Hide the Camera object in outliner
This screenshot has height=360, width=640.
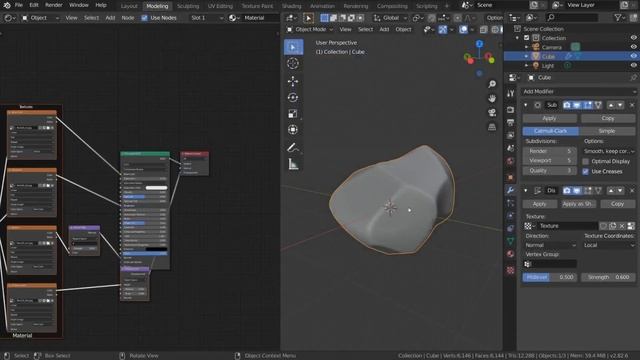point(633,47)
